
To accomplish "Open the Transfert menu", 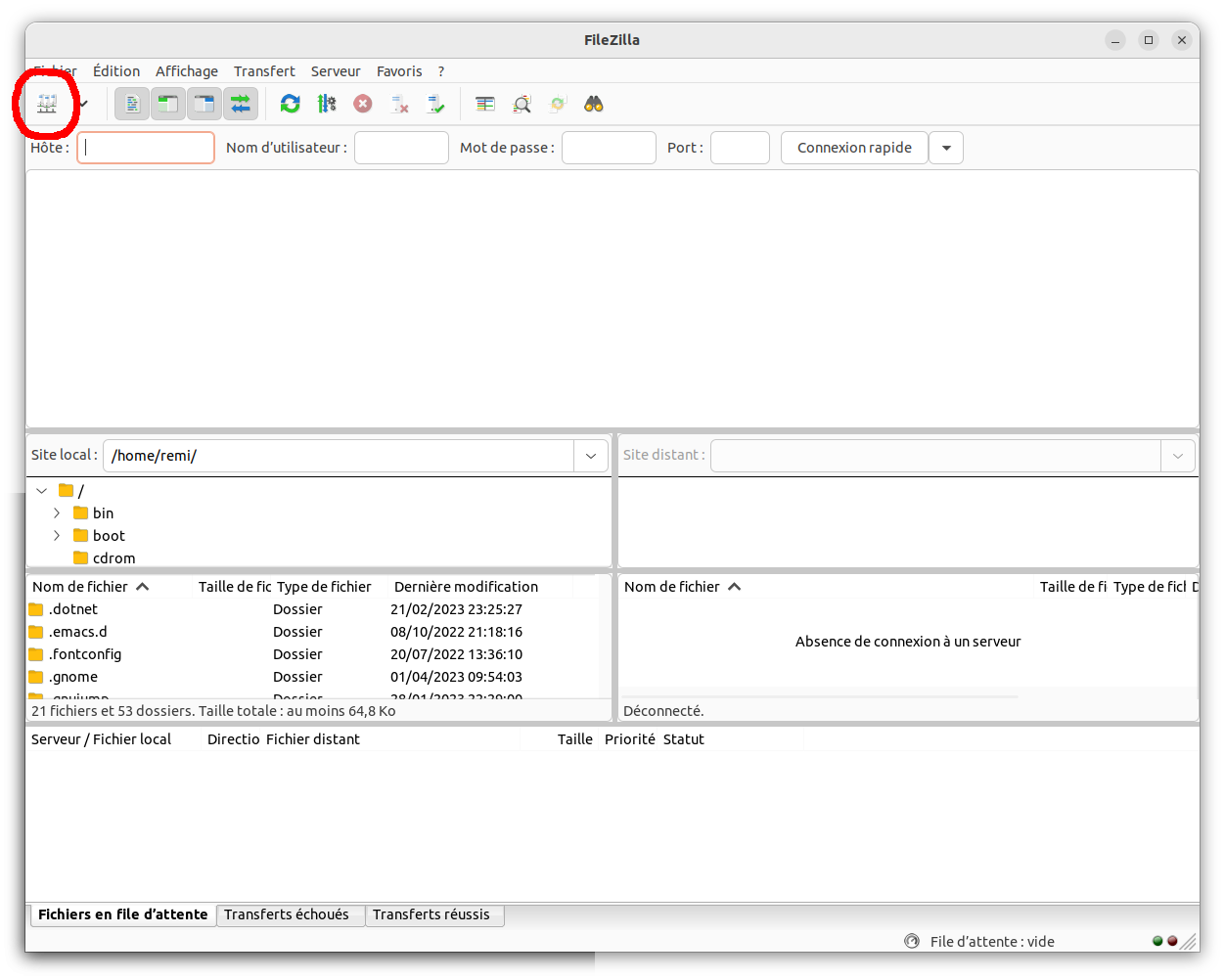I will pos(264,71).
